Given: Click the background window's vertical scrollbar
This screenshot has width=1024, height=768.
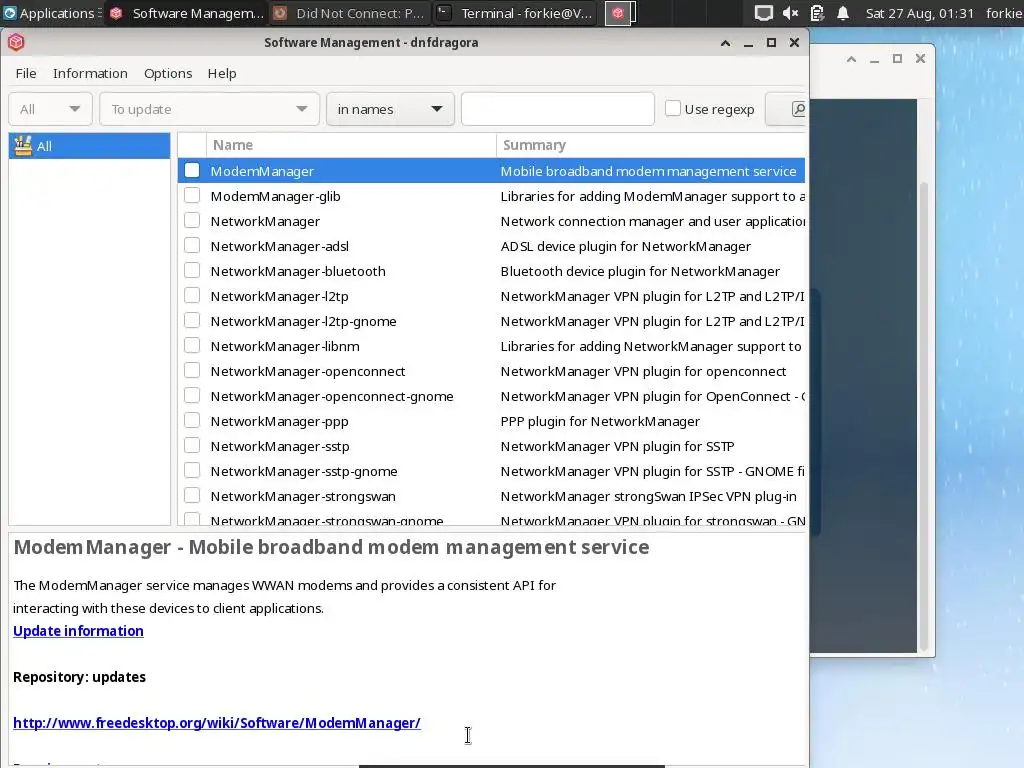Looking at the screenshot, I should tap(924, 415).
